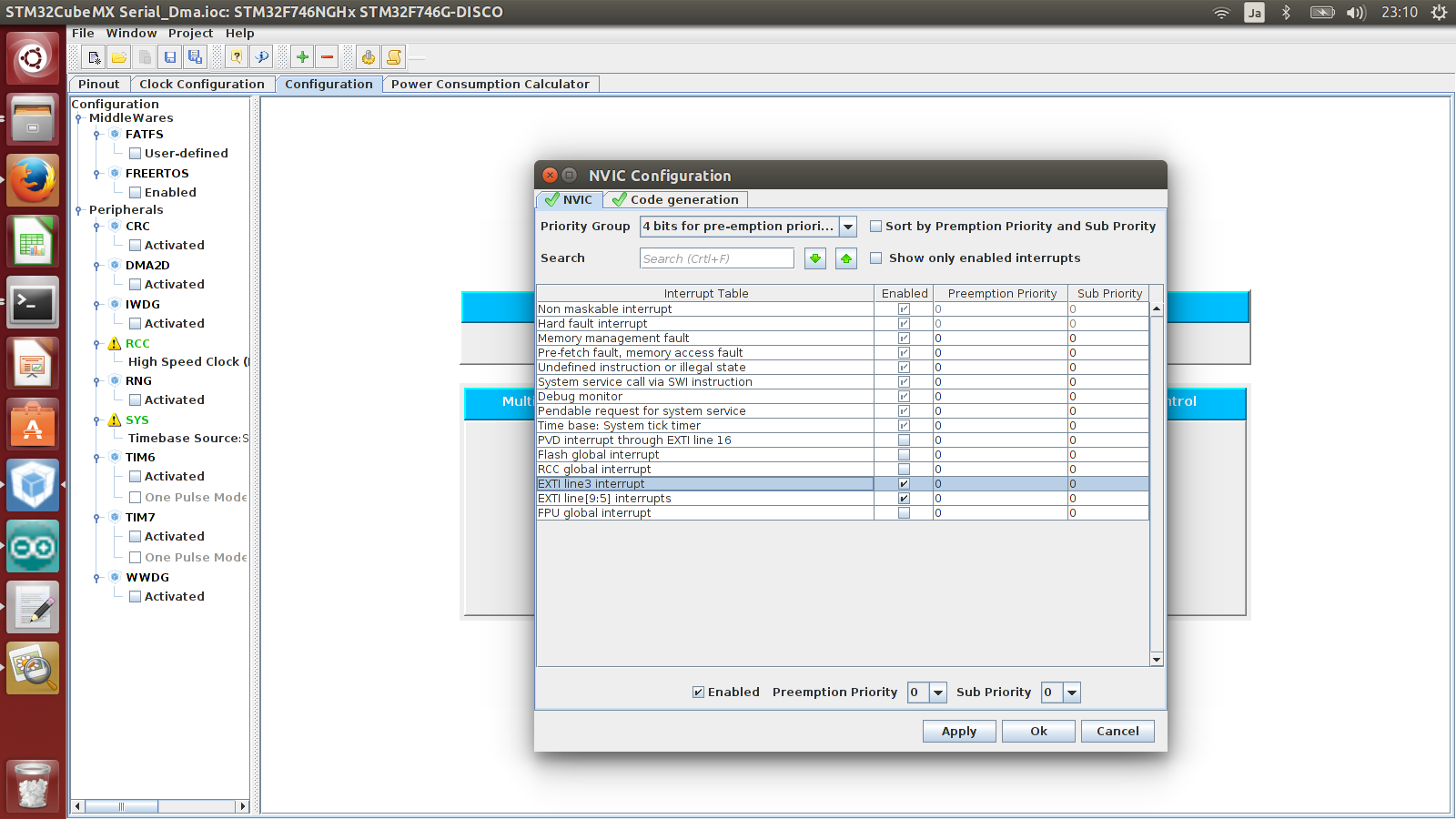
Task: Open the Preemption Priority dropdown at bottom
Action: (x=938, y=693)
